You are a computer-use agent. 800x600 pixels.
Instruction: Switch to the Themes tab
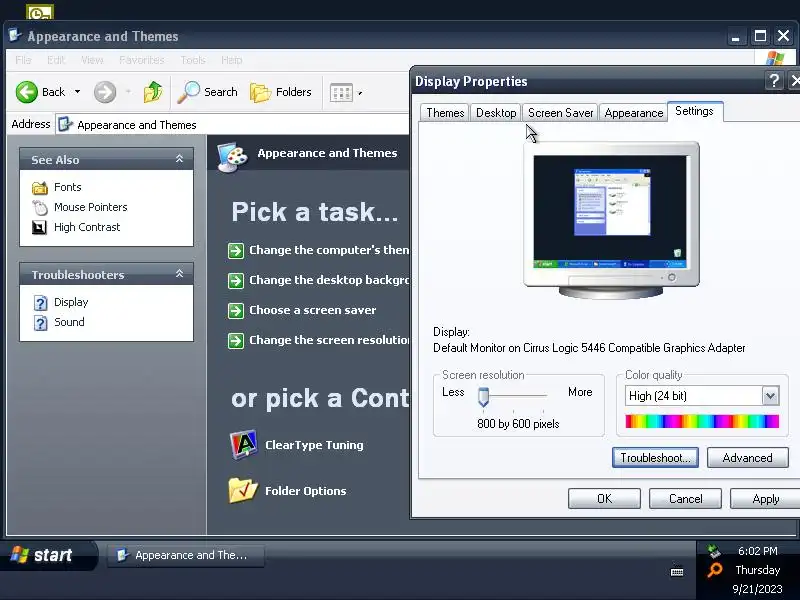tap(445, 113)
